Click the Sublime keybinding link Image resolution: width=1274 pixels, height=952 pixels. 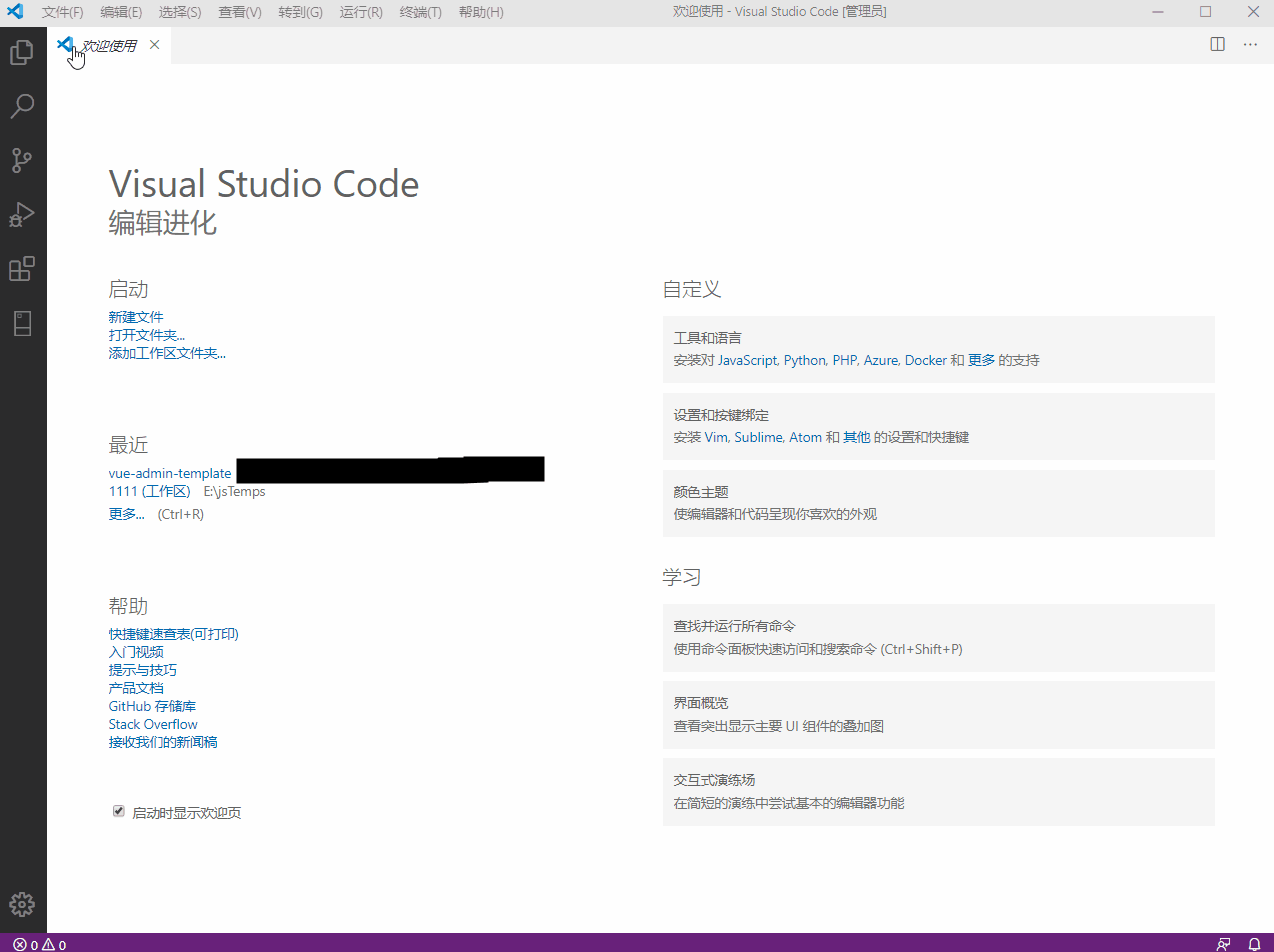(x=759, y=437)
